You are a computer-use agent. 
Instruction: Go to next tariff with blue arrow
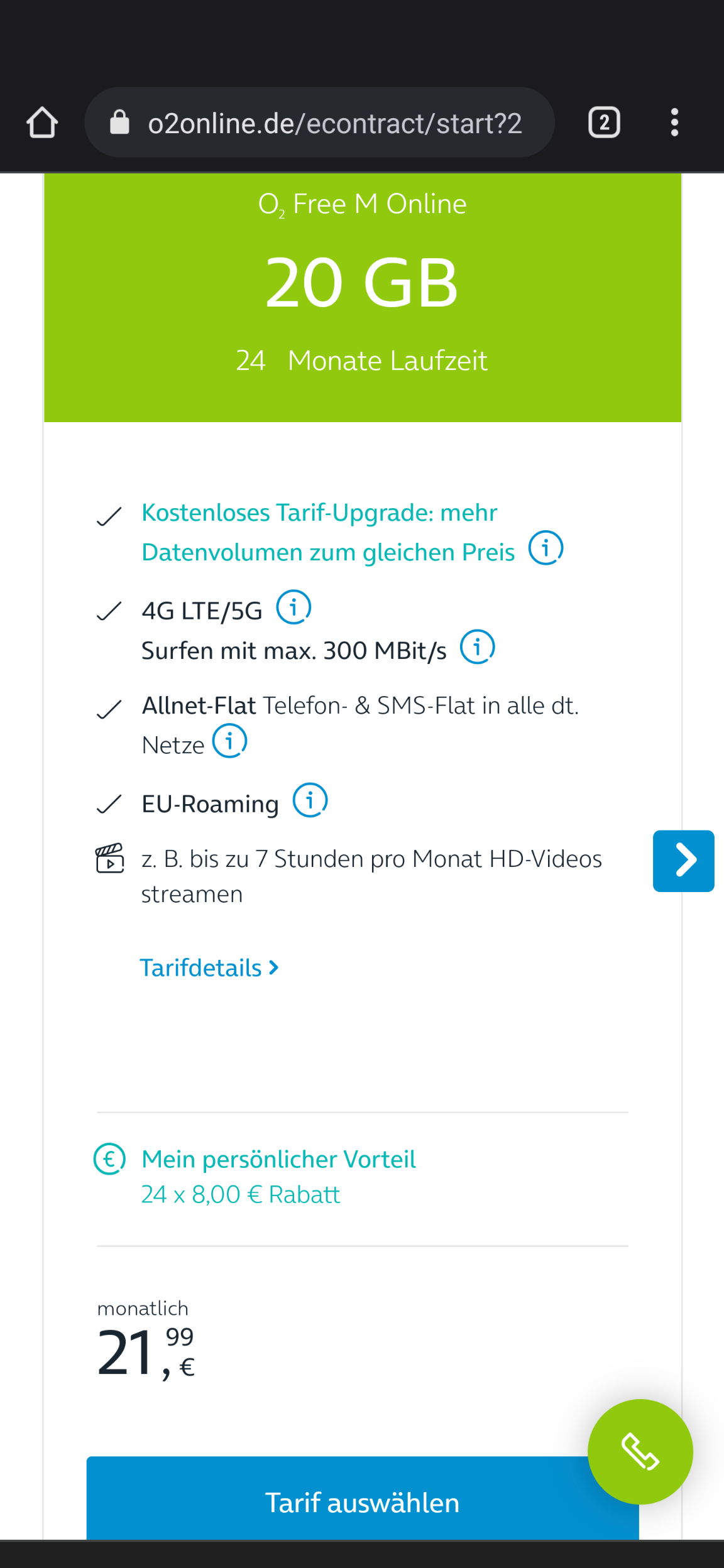684,861
